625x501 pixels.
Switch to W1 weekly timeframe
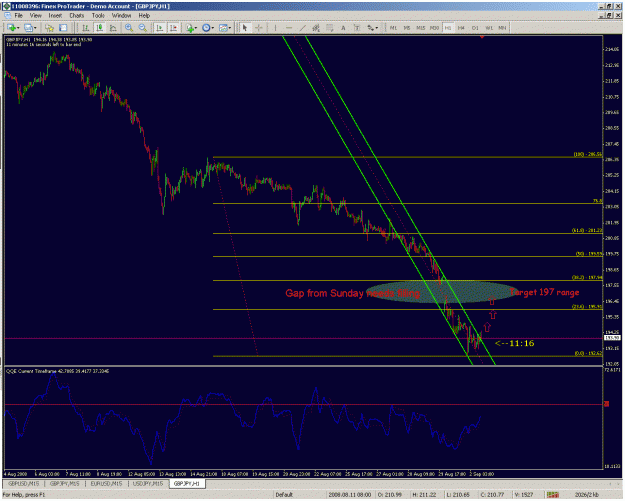(x=489, y=28)
